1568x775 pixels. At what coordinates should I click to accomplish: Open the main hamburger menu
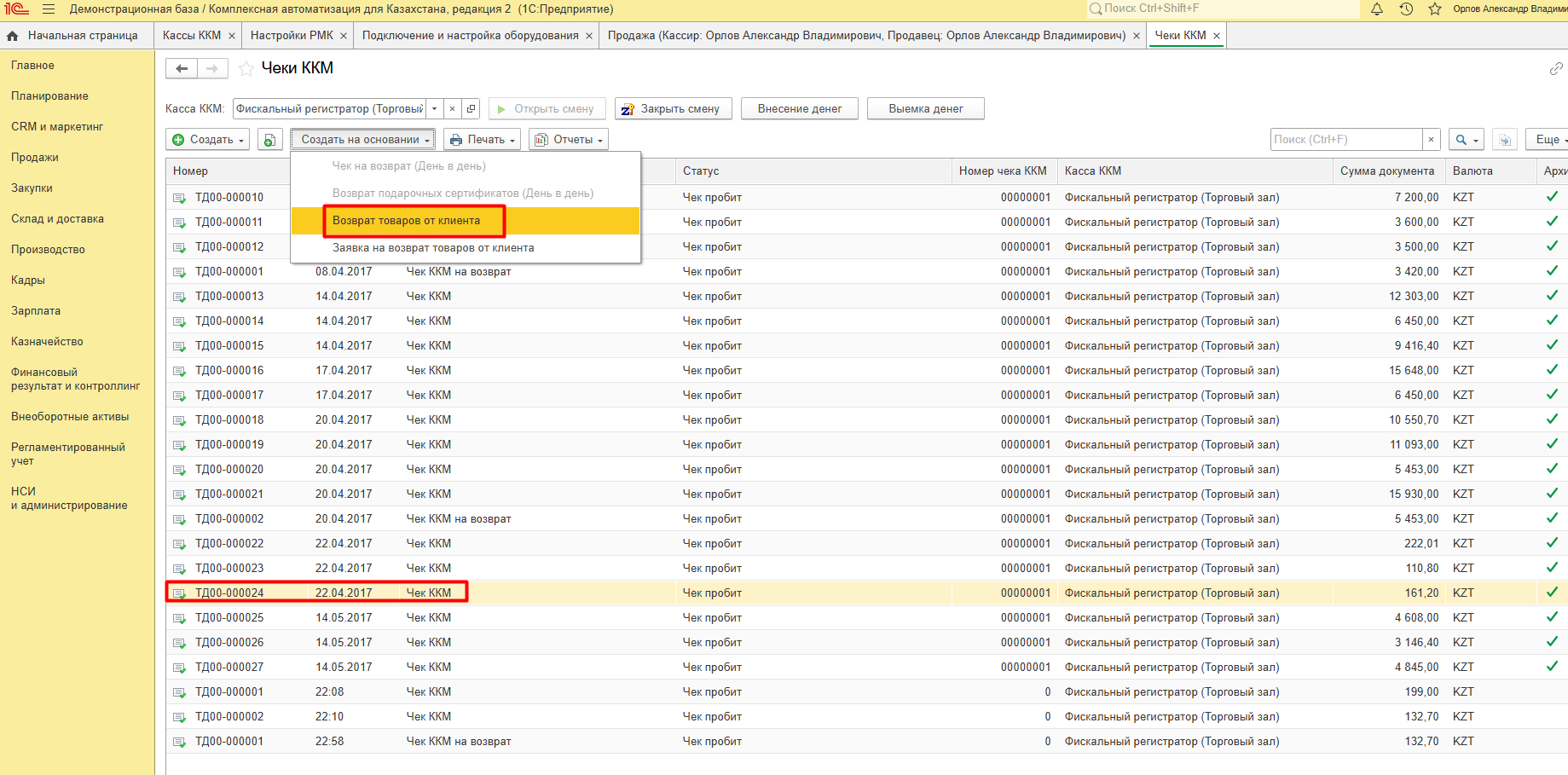coord(48,9)
